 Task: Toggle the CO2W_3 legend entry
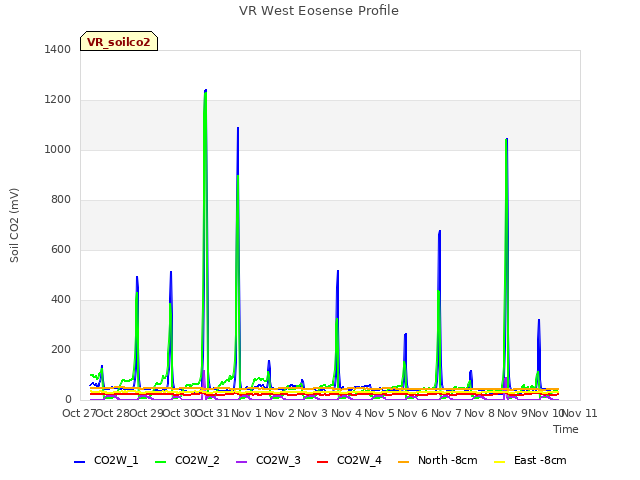268,460
